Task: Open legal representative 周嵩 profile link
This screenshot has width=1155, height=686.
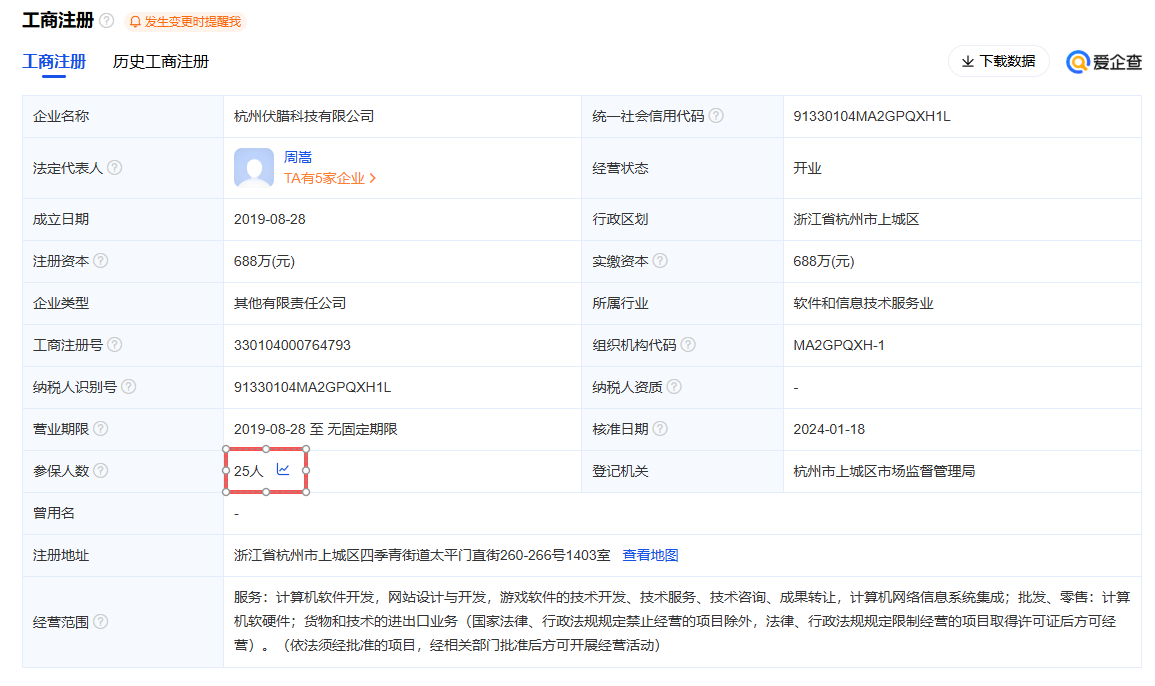Action: point(298,157)
